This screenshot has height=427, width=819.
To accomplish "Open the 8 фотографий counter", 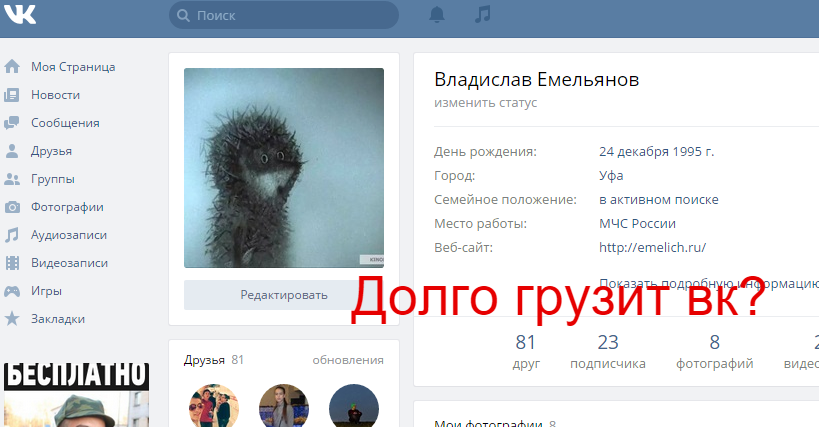I will [x=715, y=352].
